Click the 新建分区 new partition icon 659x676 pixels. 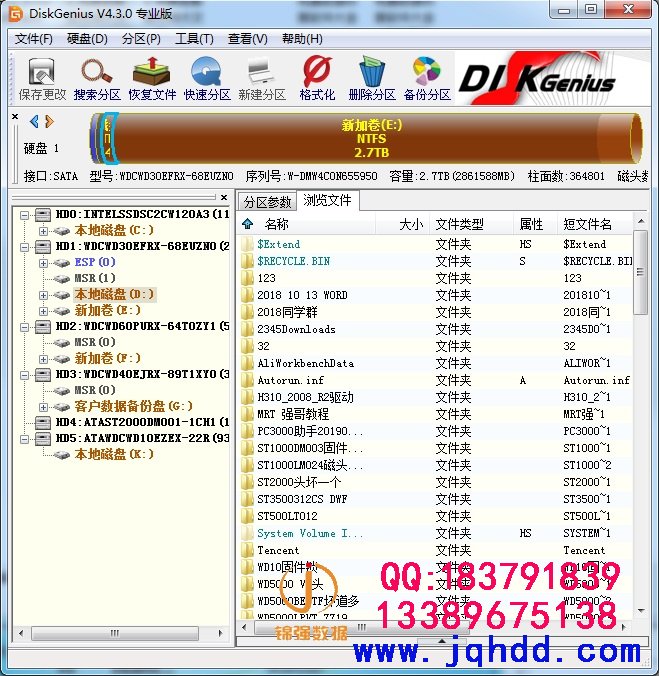(262, 79)
